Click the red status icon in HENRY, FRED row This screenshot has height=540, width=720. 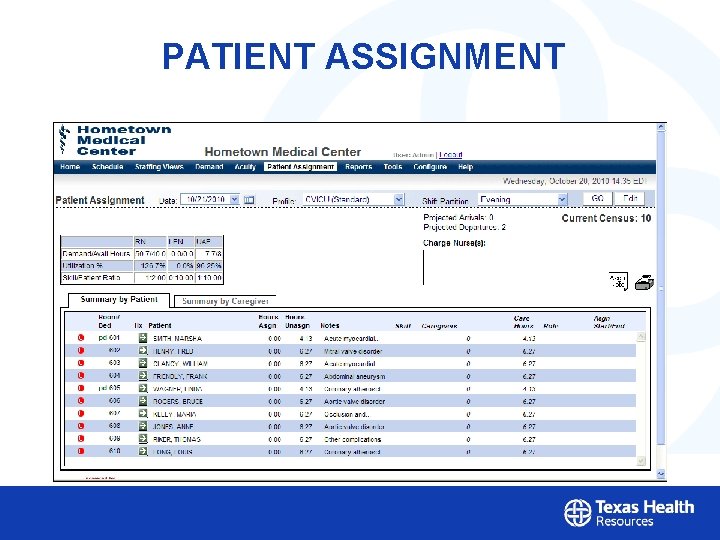click(81, 350)
